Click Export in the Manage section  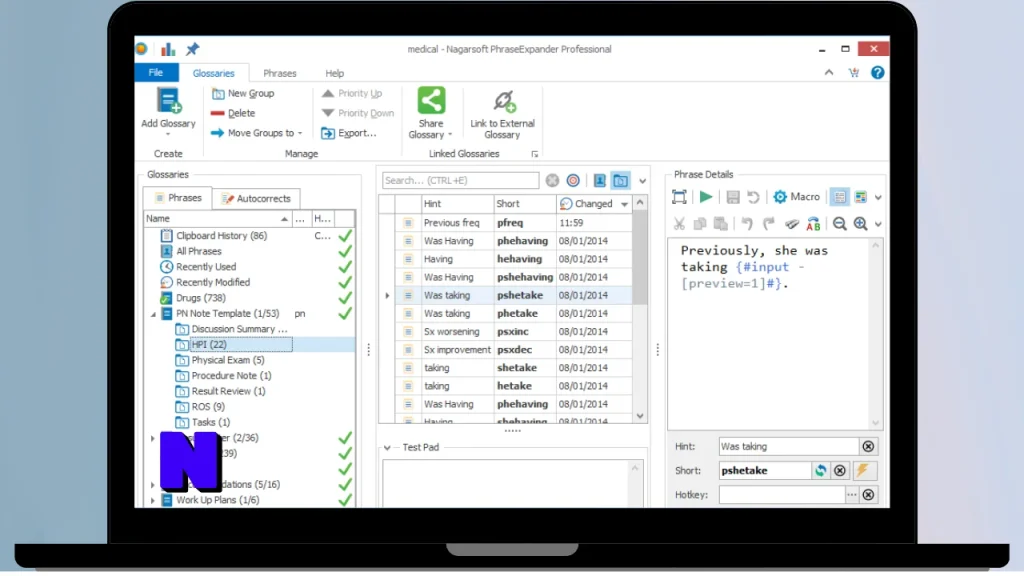349,133
